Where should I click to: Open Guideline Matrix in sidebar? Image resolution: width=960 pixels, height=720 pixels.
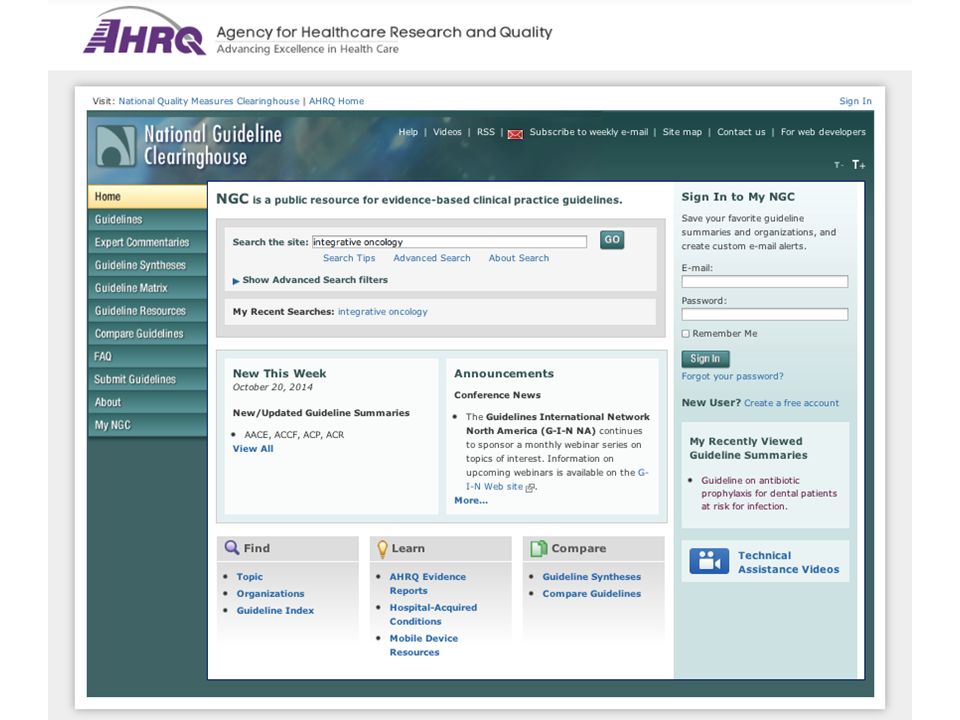(147, 288)
